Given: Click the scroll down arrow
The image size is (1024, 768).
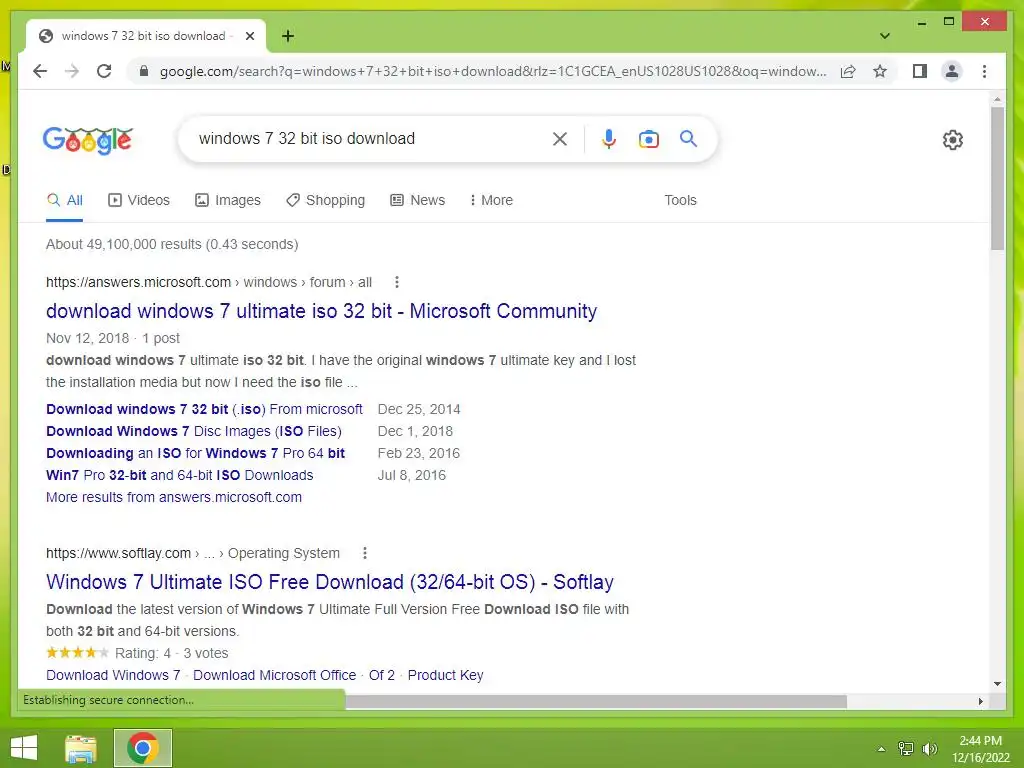Looking at the screenshot, I should click(x=997, y=684).
